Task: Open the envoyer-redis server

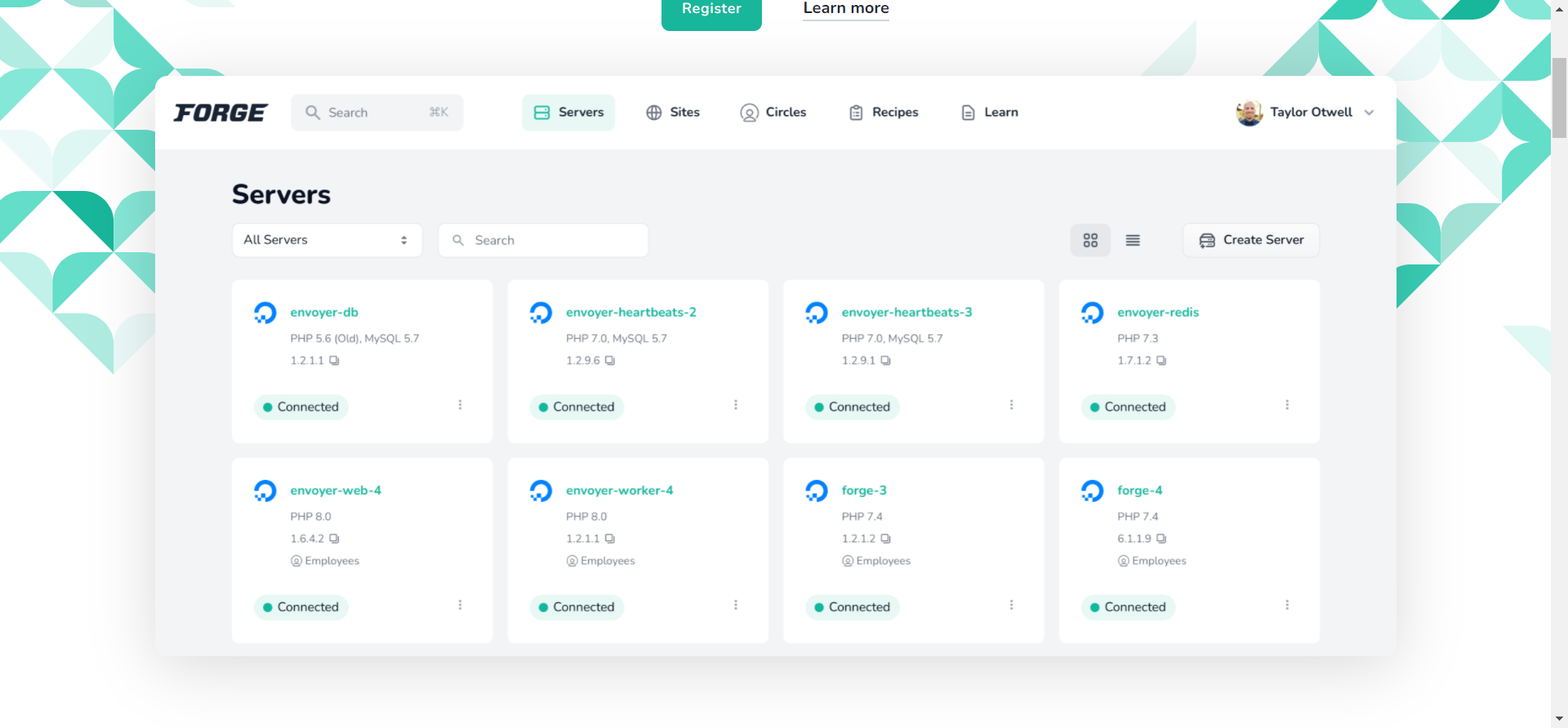Action: (x=1158, y=313)
